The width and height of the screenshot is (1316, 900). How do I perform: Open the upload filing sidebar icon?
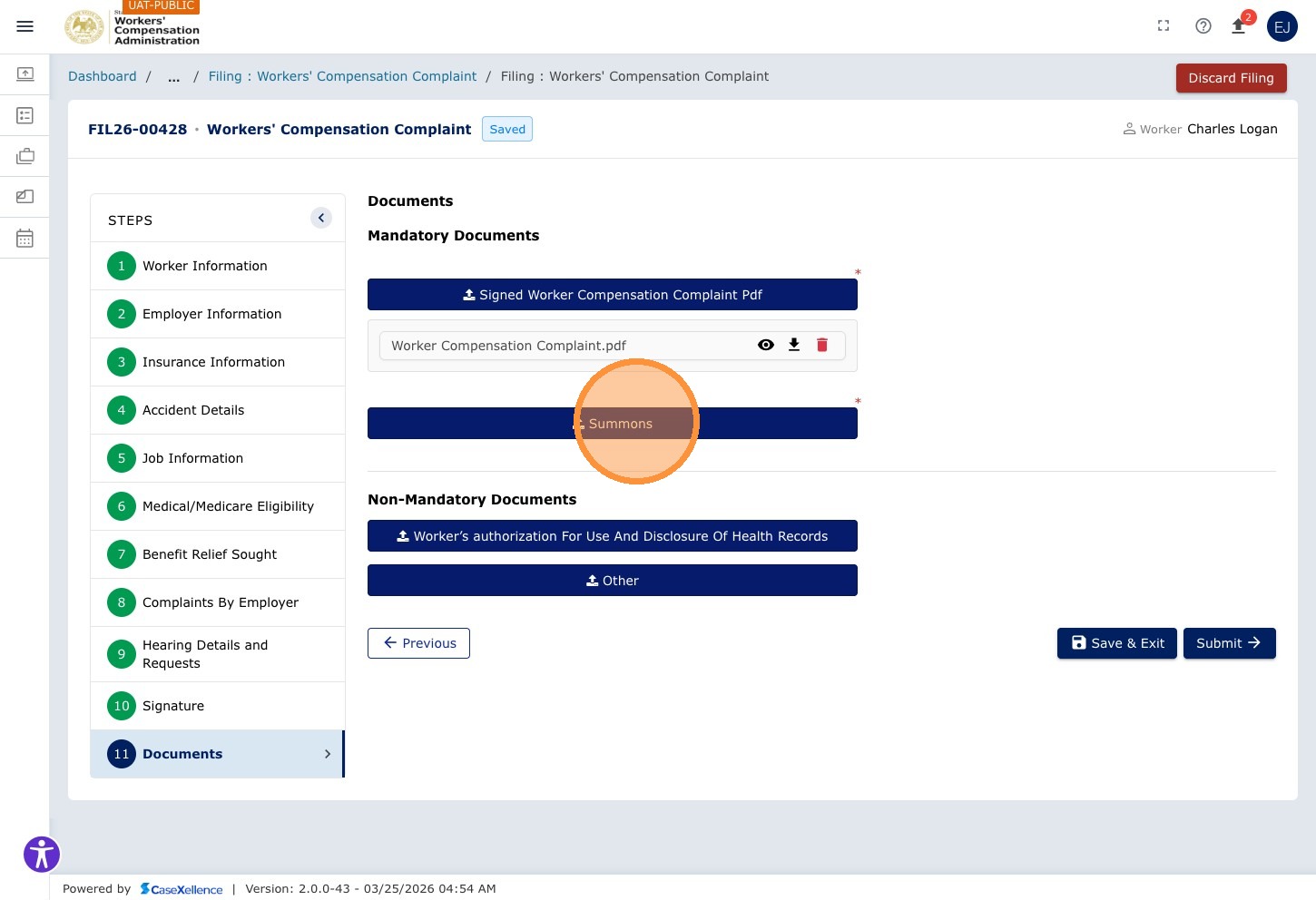[x=25, y=73]
